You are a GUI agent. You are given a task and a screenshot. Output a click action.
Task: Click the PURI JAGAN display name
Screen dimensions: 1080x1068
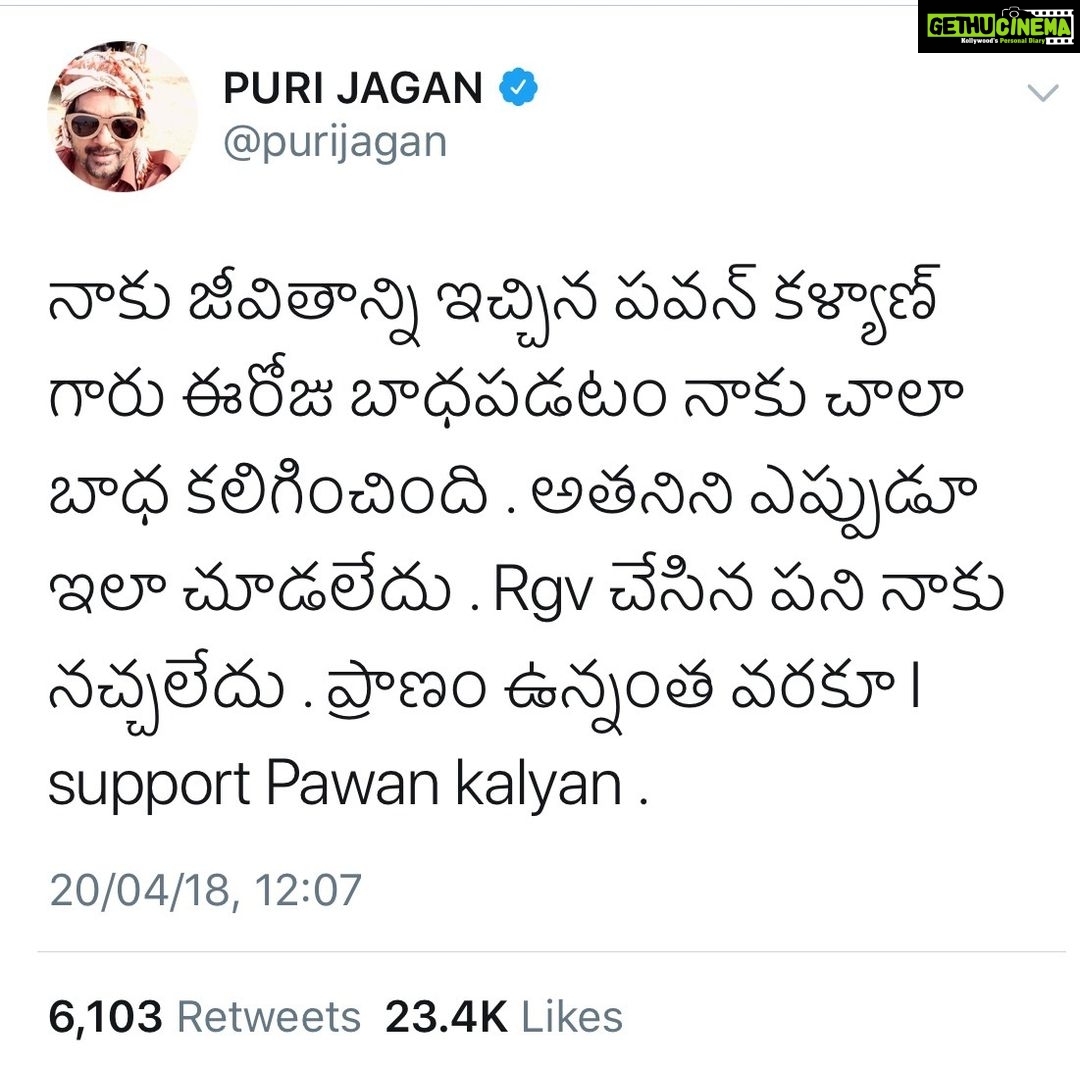pyautogui.click(x=353, y=88)
